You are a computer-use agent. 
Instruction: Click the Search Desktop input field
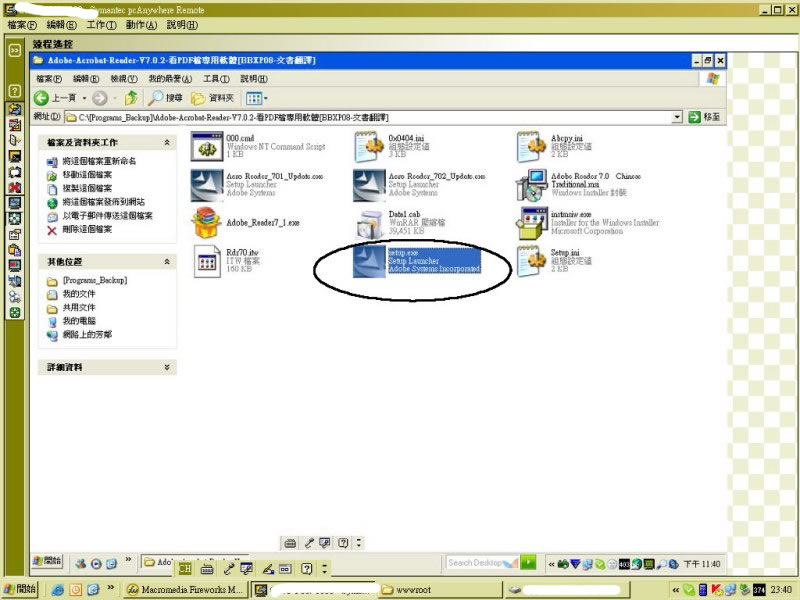point(480,563)
